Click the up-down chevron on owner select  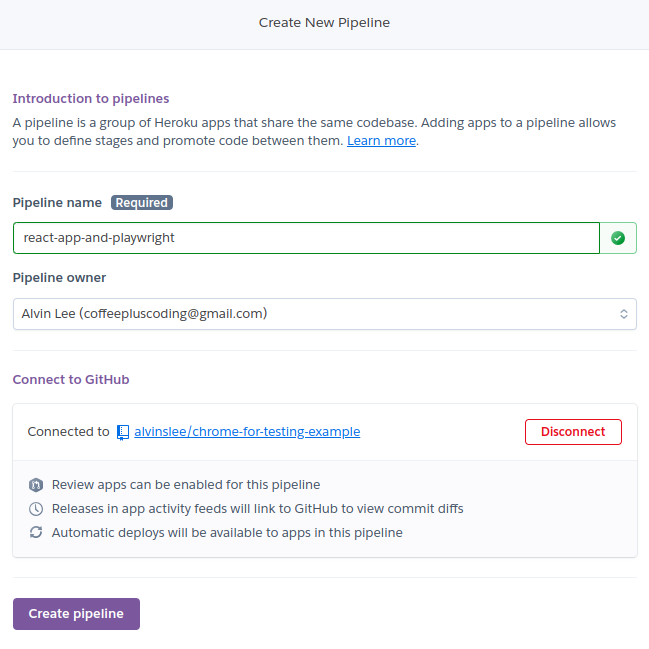[623, 314]
